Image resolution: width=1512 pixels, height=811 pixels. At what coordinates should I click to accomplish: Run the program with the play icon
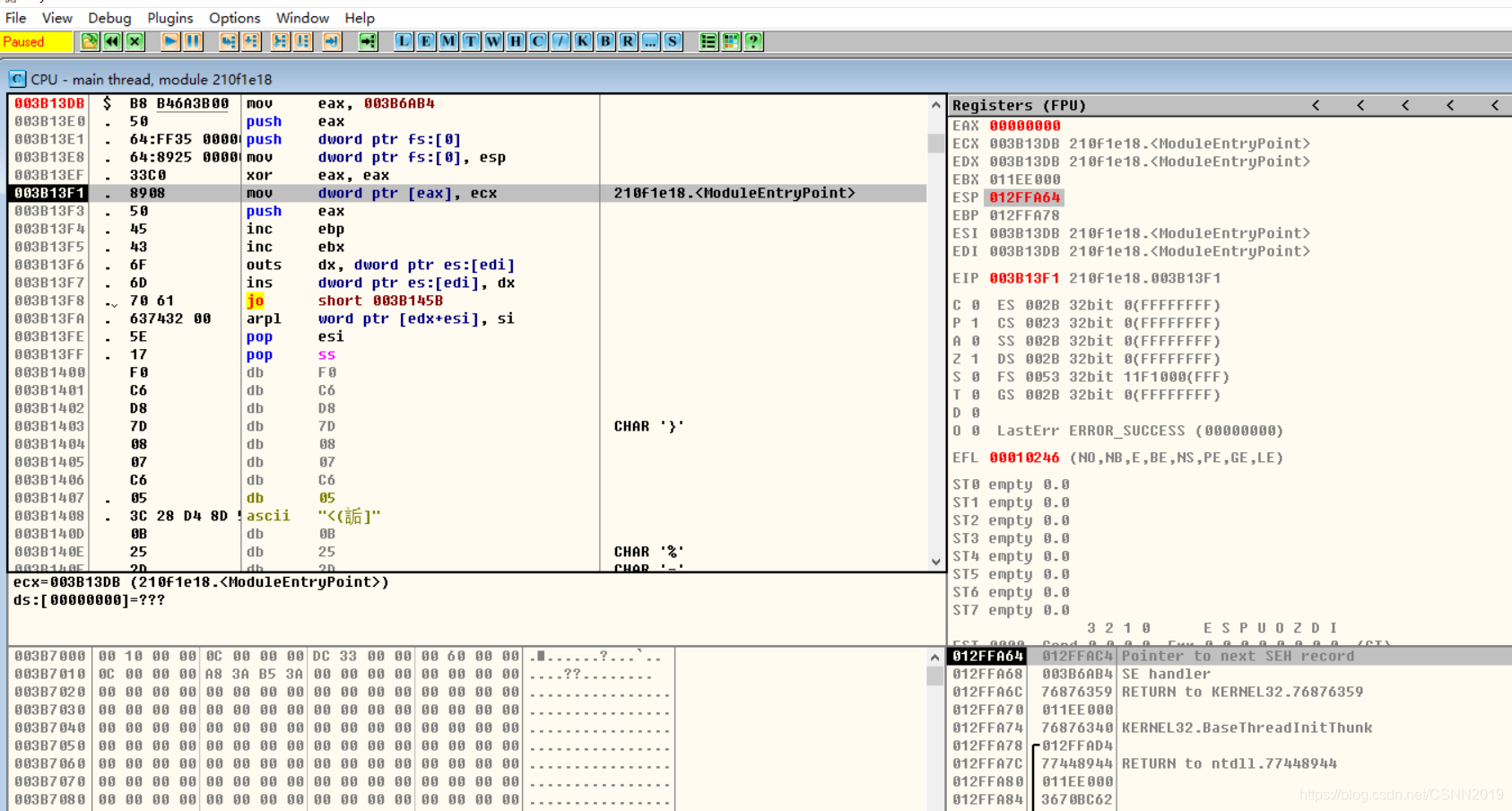coord(170,41)
